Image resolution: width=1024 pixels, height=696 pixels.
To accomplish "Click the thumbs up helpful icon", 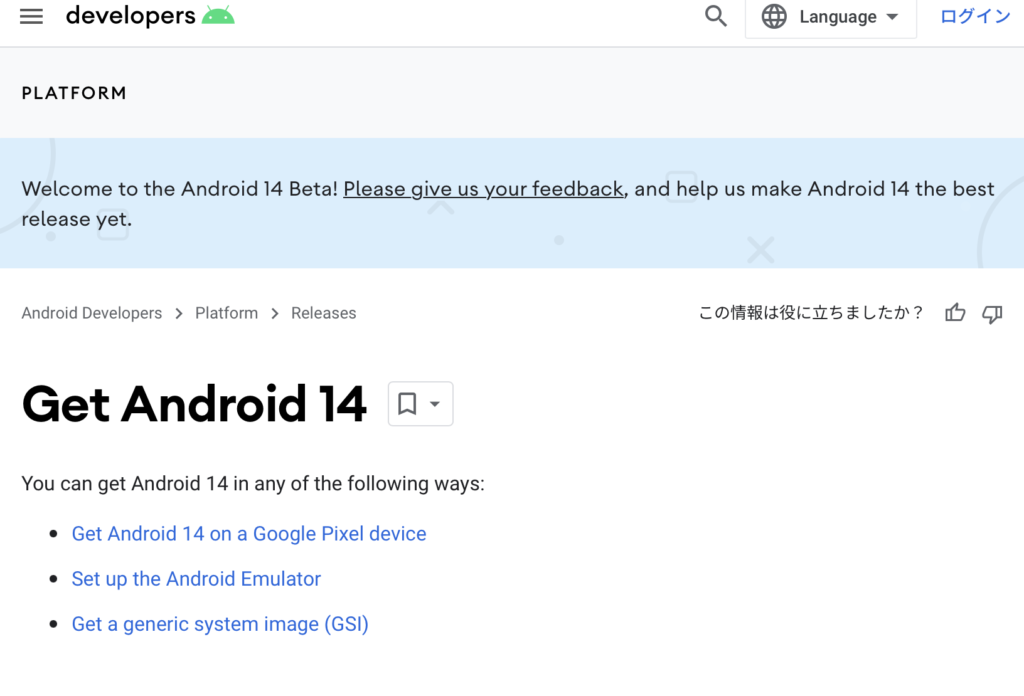I will tap(955, 313).
